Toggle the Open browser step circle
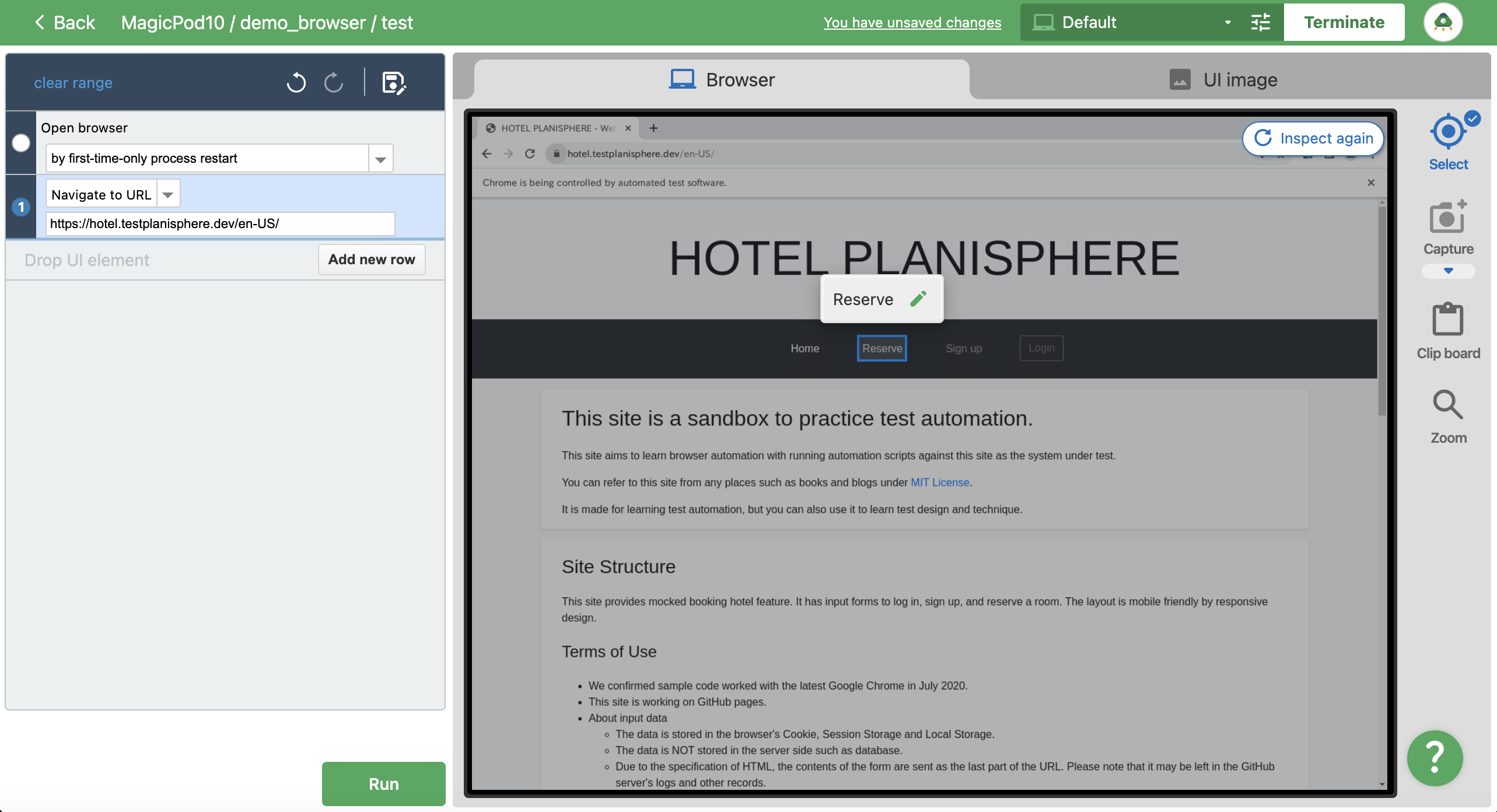This screenshot has height=812, width=1497. 21,143
